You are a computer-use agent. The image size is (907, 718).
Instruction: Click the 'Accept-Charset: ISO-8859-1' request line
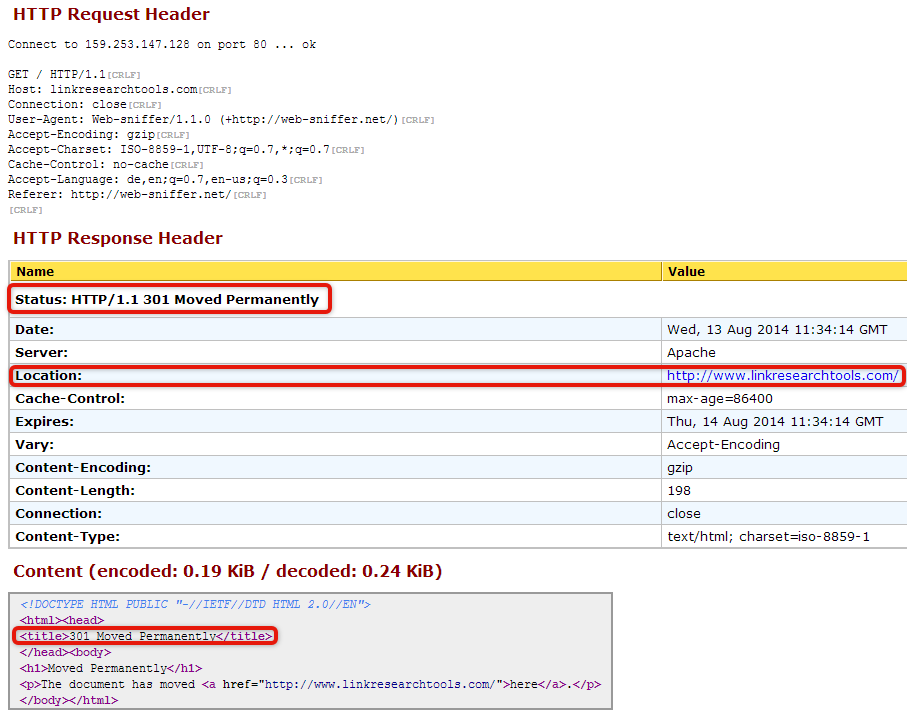click(x=186, y=150)
